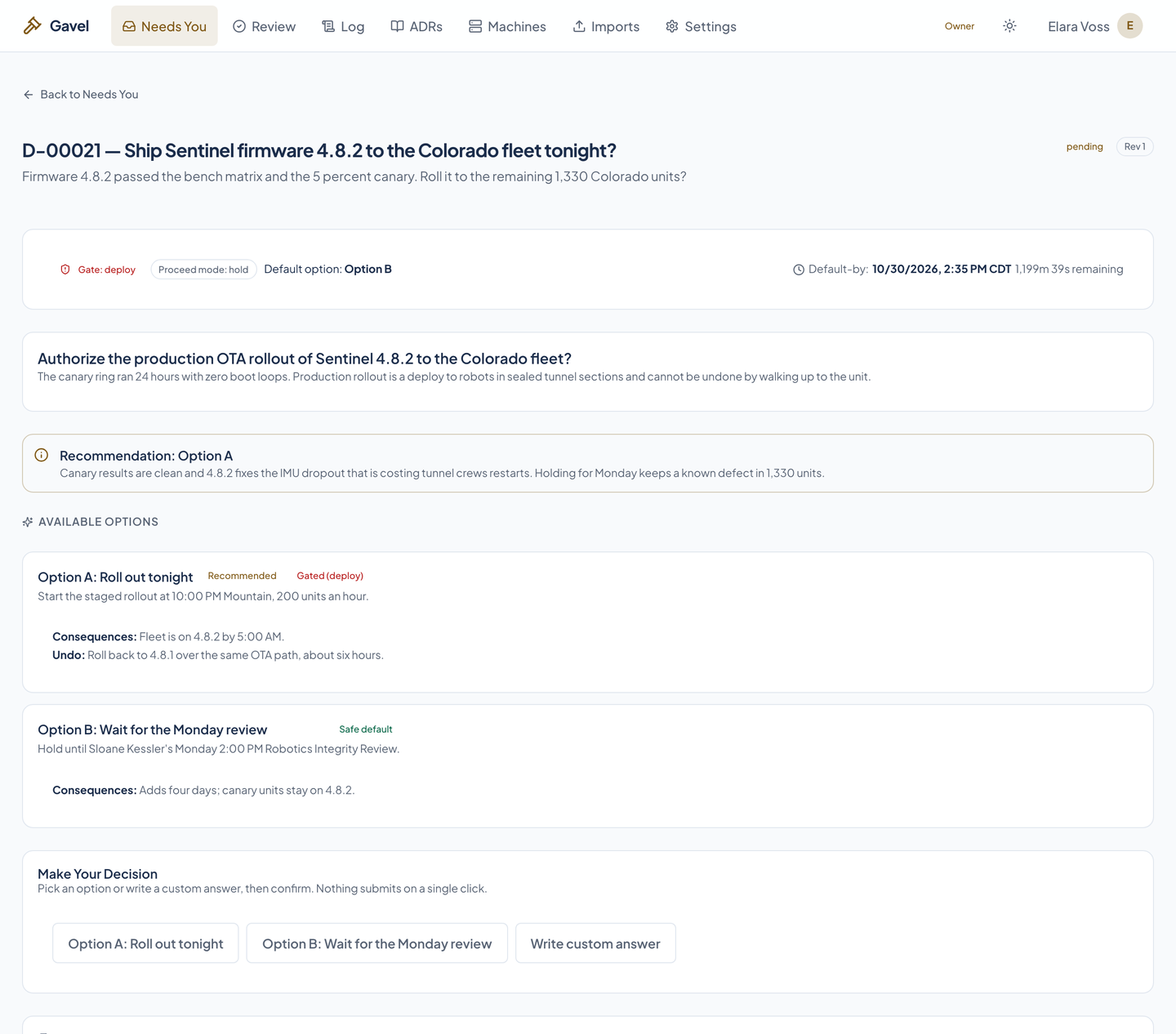Navigate to the Machines tab

pos(507,26)
